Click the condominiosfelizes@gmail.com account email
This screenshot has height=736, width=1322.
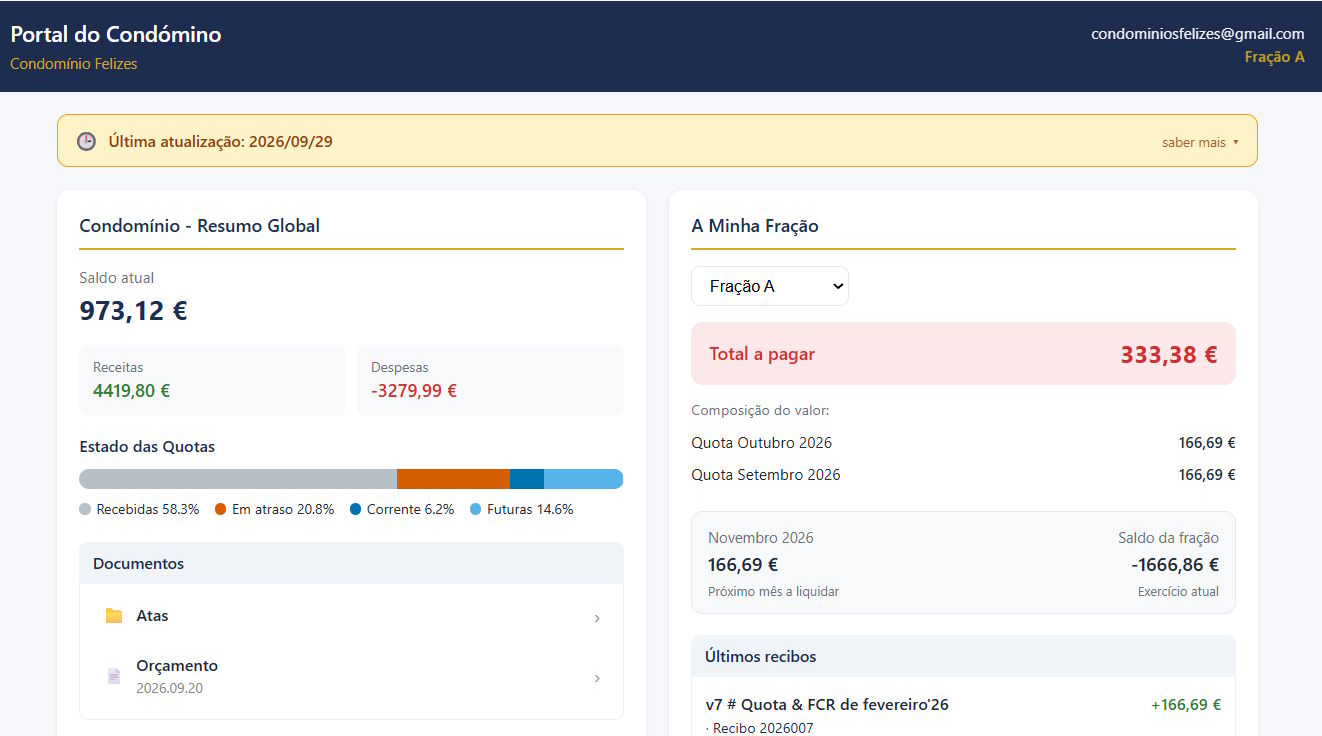(1198, 34)
